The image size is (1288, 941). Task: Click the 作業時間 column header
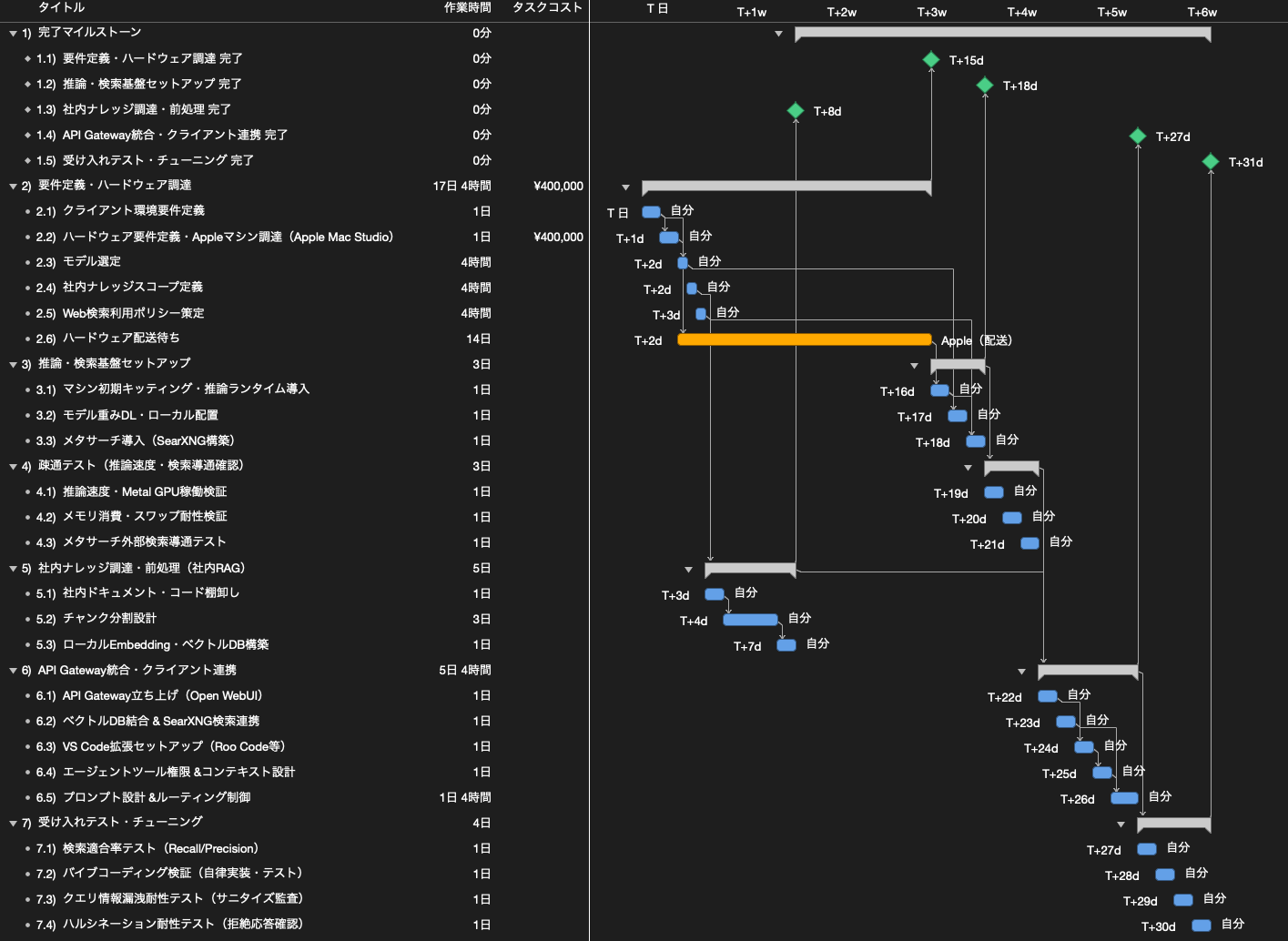pyautogui.click(x=468, y=7)
